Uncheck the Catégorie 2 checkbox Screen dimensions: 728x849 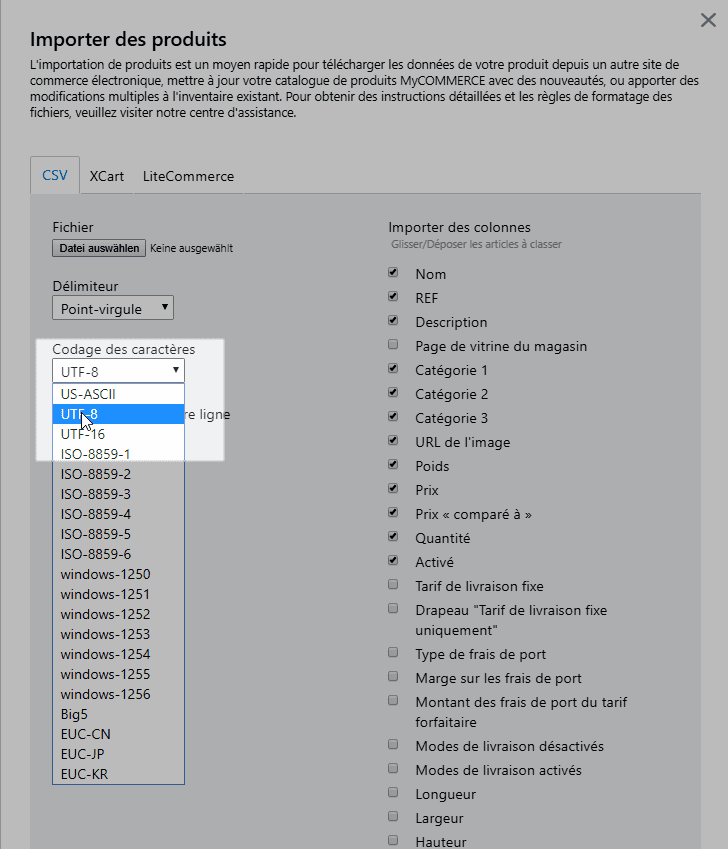point(393,392)
